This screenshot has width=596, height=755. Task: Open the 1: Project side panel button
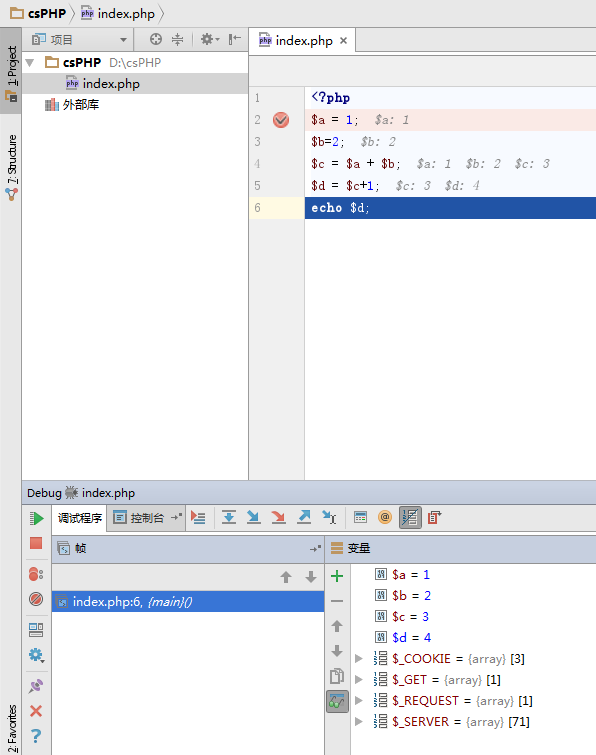coord(11,71)
